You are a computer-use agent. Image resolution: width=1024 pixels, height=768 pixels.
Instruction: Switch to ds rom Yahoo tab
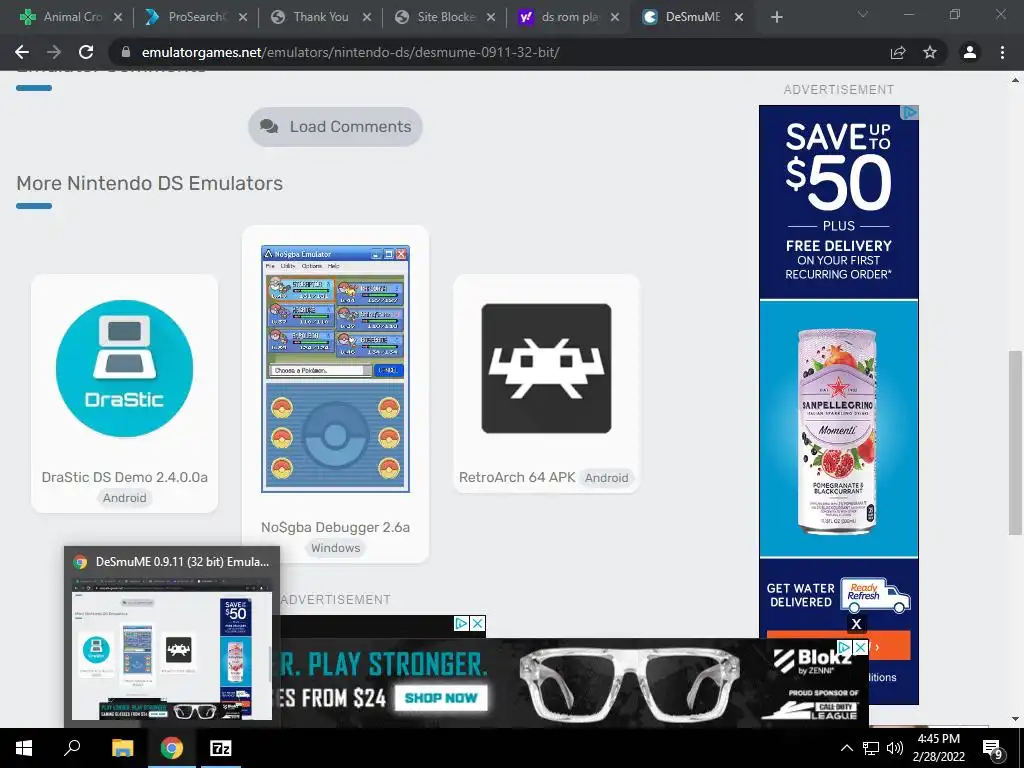(x=568, y=17)
